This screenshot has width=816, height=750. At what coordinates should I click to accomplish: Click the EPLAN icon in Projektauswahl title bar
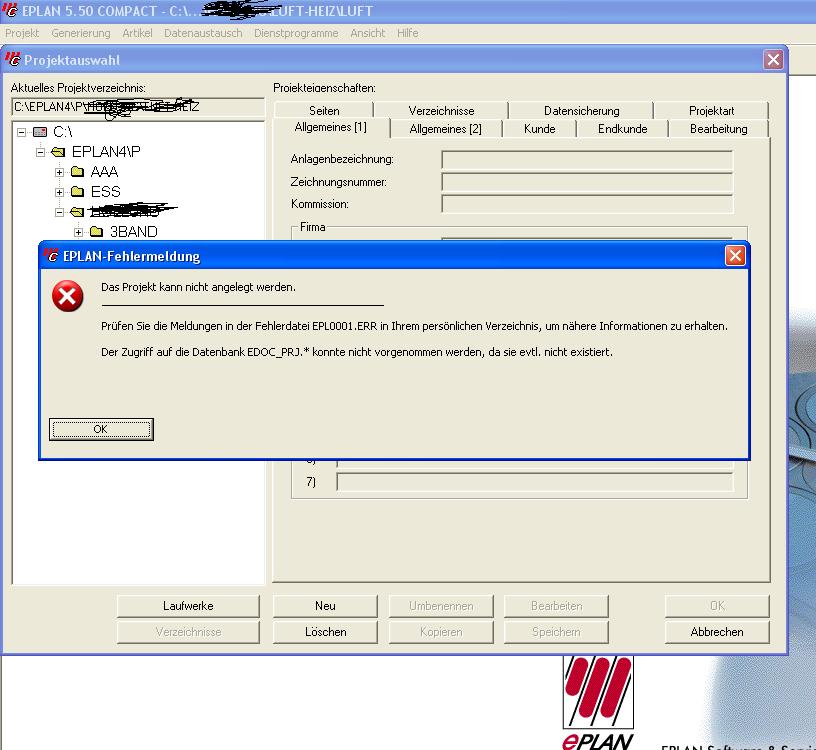coord(13,59)
